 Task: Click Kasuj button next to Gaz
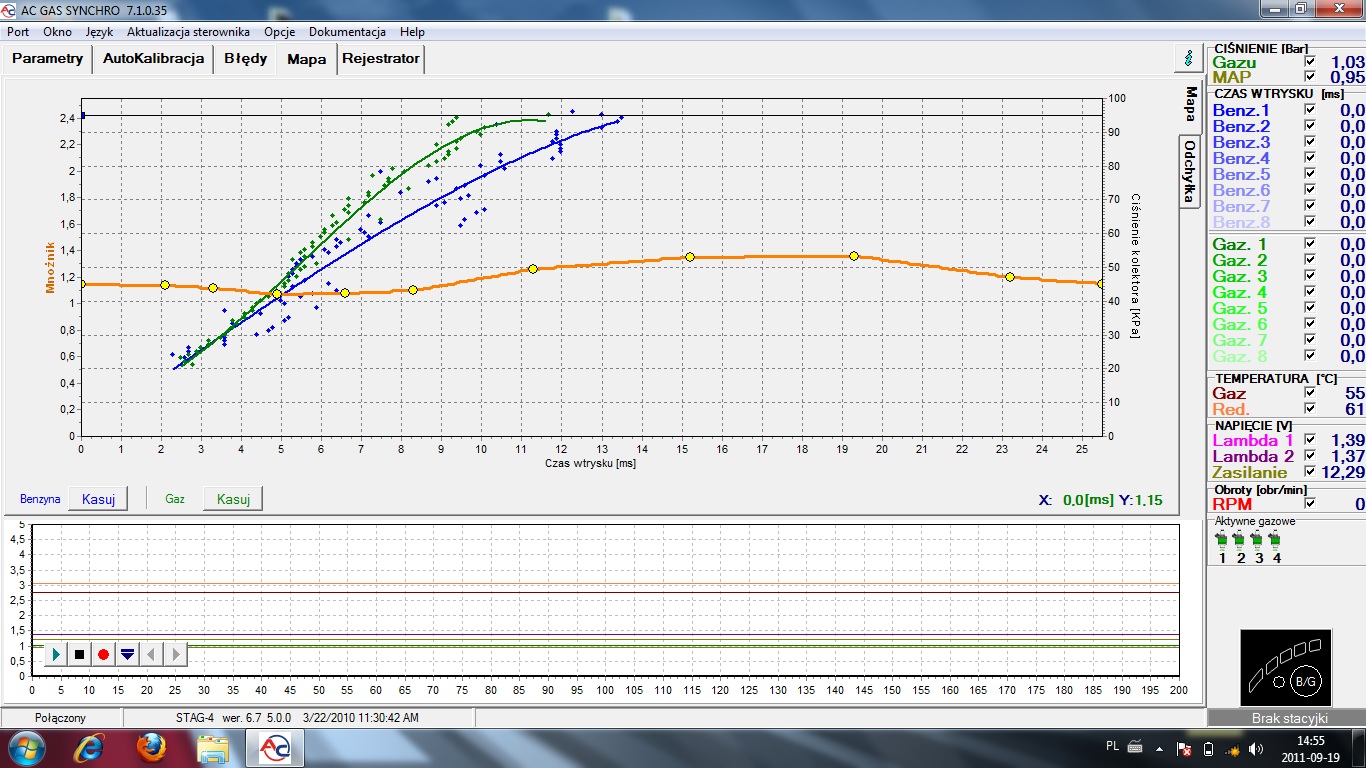pyautogui.click(x=233, y=498)
